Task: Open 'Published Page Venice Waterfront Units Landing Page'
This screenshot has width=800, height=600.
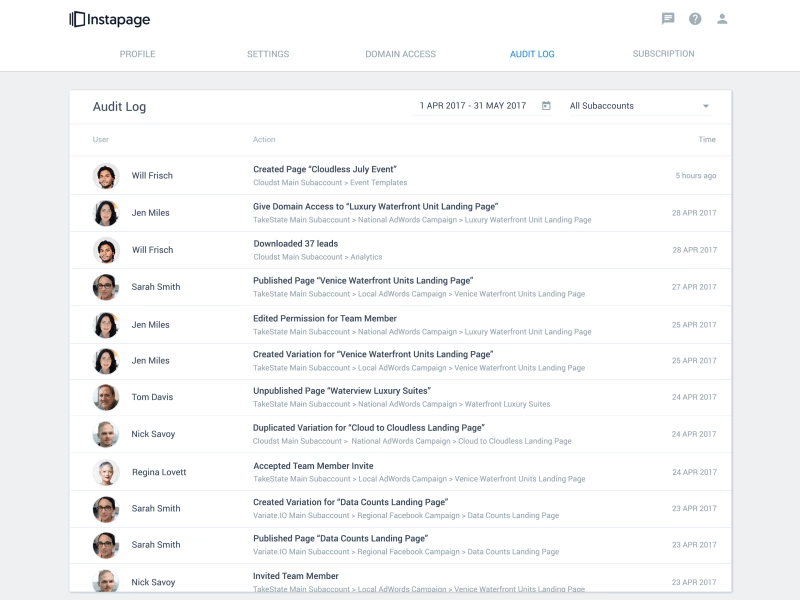Action: click(x=363, y=281)
